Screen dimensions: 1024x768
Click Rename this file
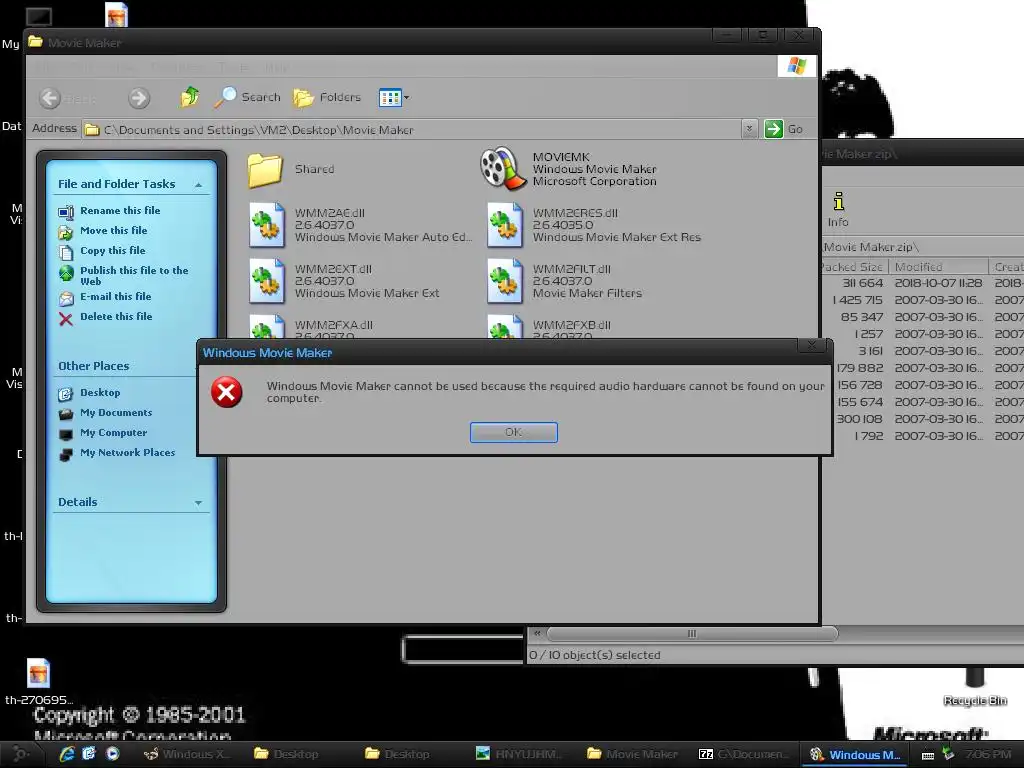click(x=120, y=210)
